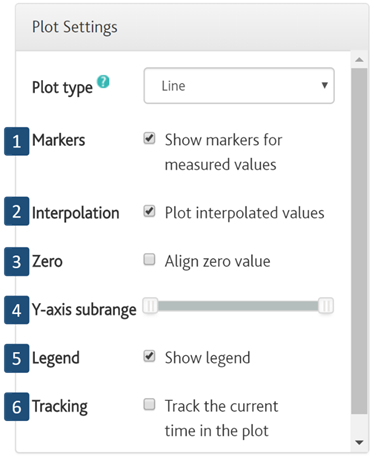
Task: Click the number 1 callout badge
Action: pos(17,141)
